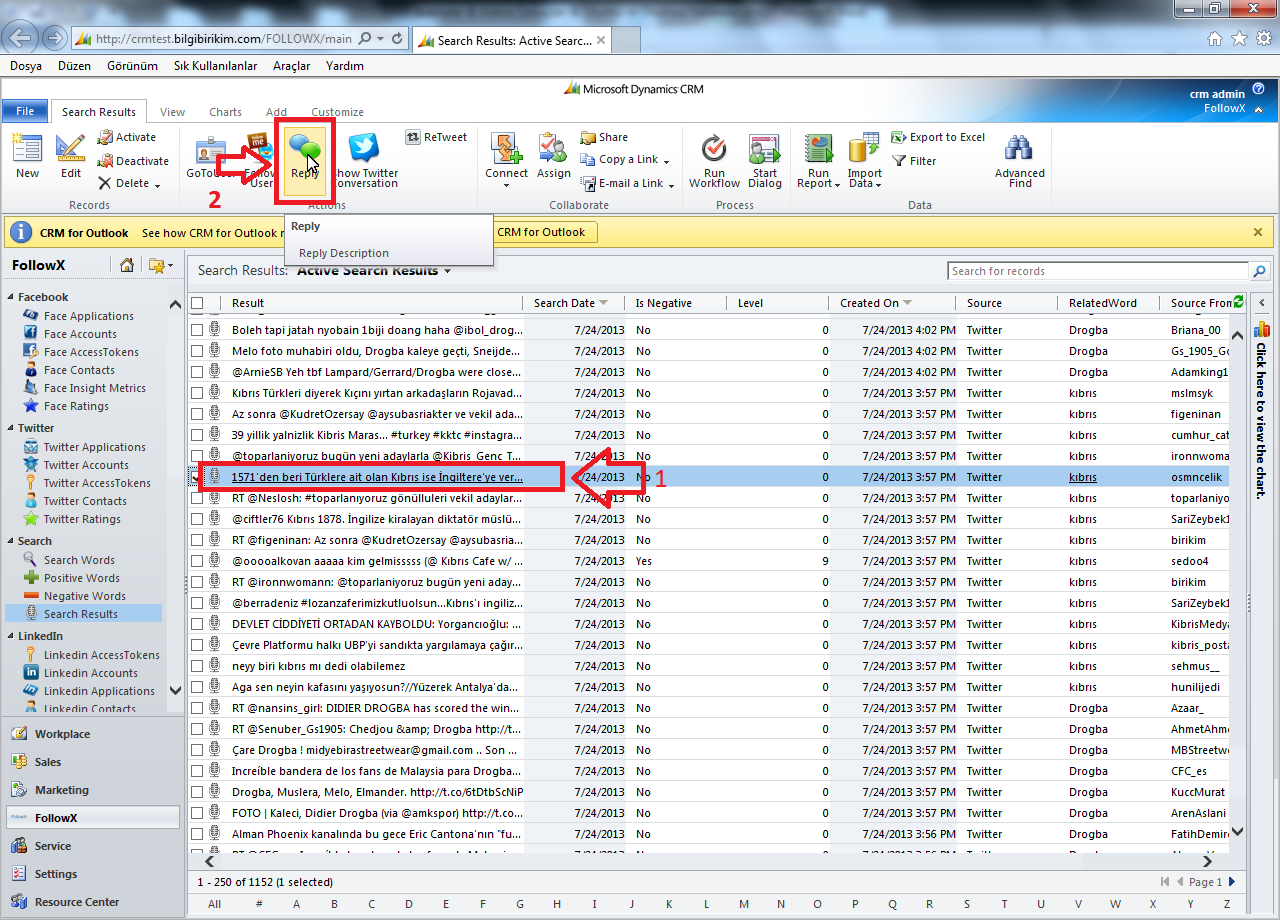Screen dimensions: 1280x920
Task: Open the browser favorites star
Action: pyautogui.click(x=1239, y=38)
